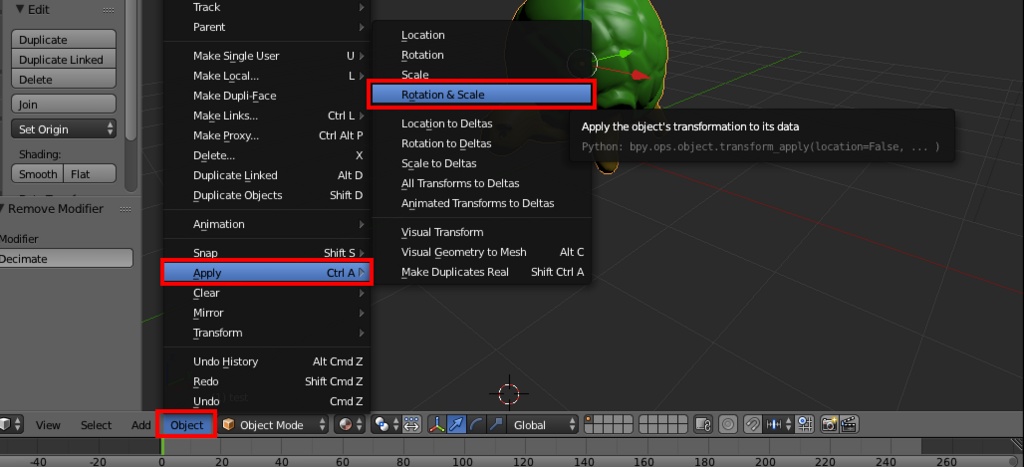1024x467 pixels.
Task: Enable the translate manipulator arrow icon
Action: pos(457,425)
